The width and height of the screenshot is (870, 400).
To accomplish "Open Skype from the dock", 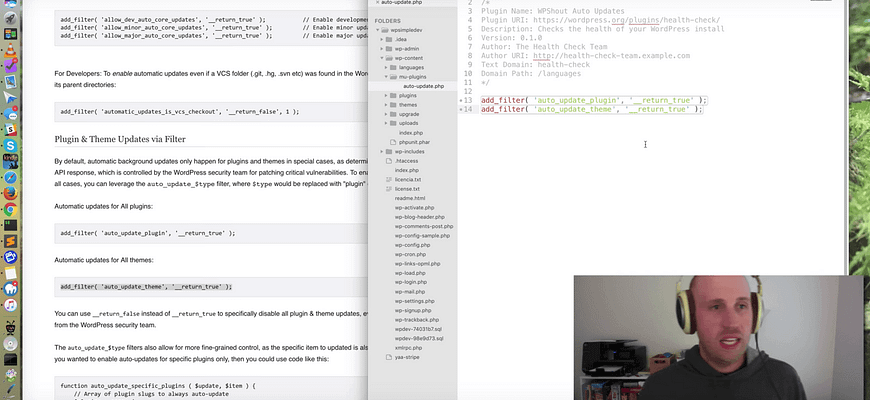I will pyautogui.click(x=11, y=146).
